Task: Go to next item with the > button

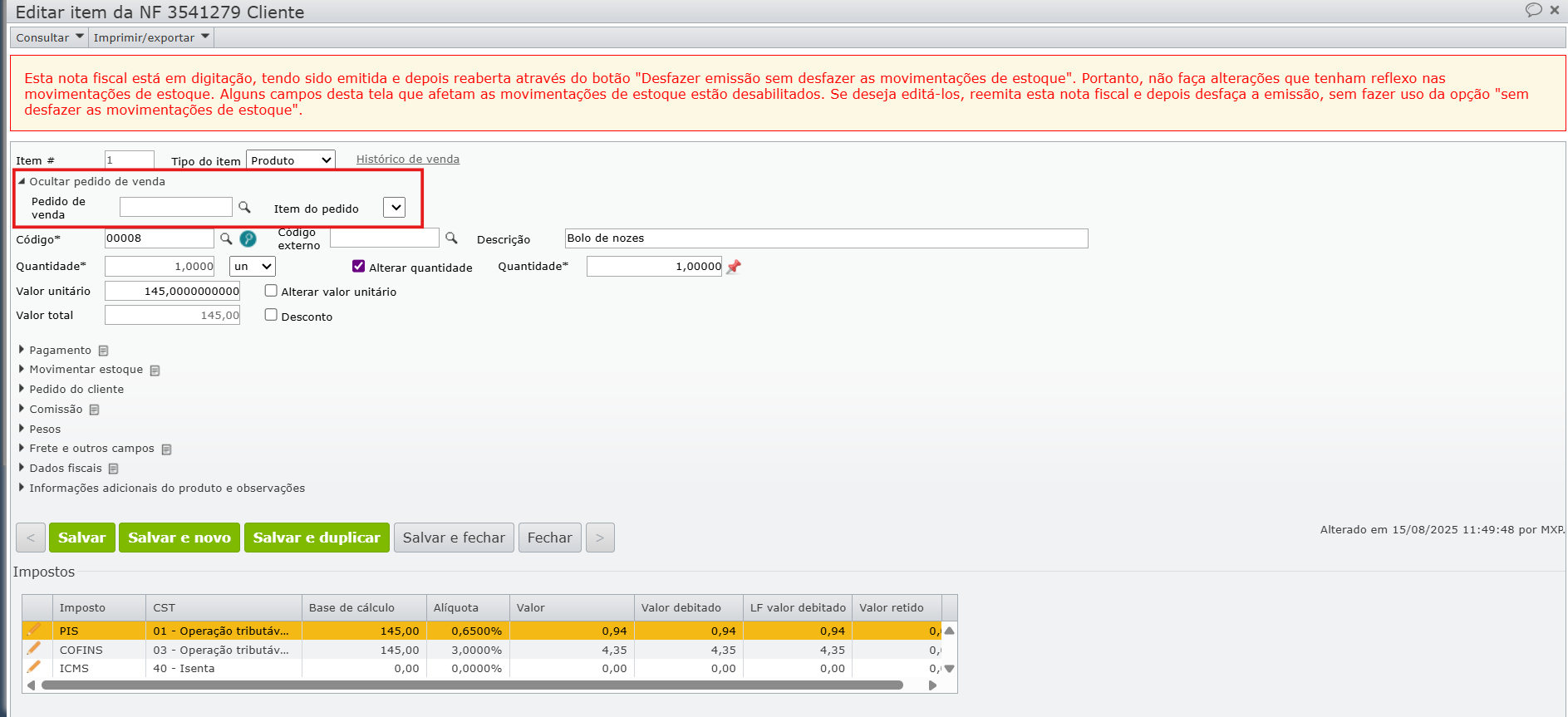Action: click(x=600, y=538)
